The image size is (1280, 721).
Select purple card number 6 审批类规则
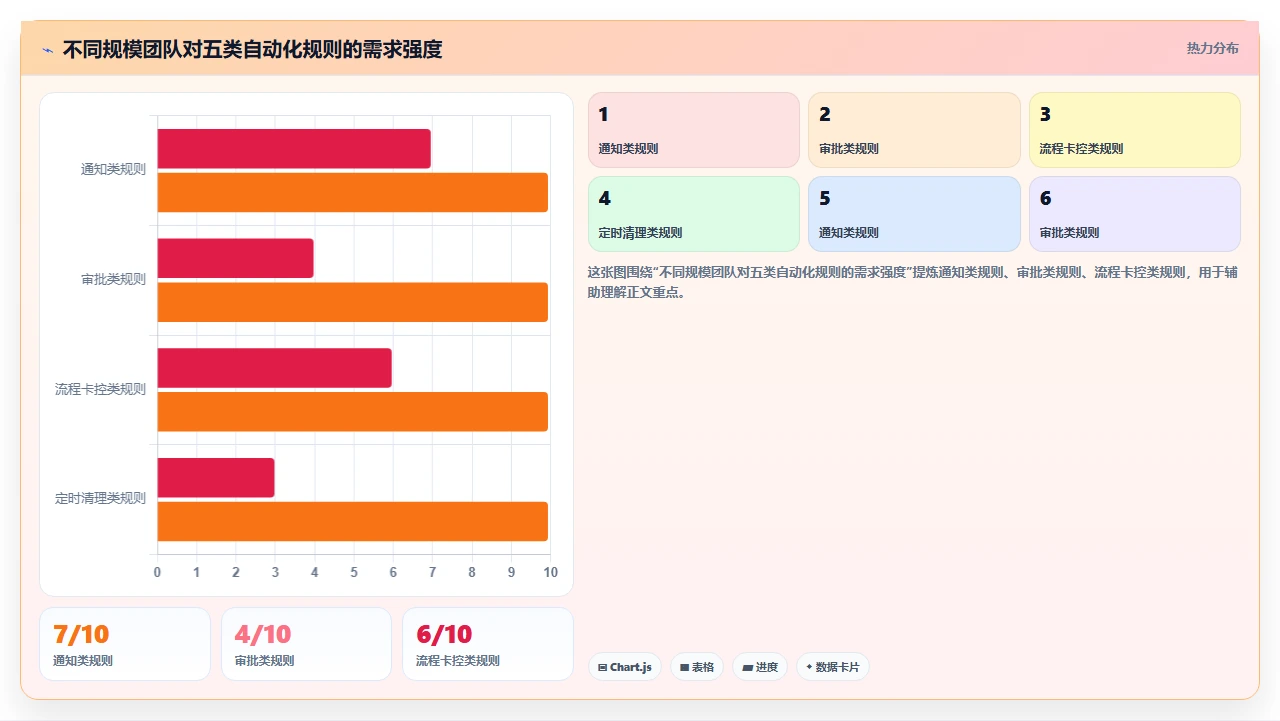click(x=1135, y=214)
